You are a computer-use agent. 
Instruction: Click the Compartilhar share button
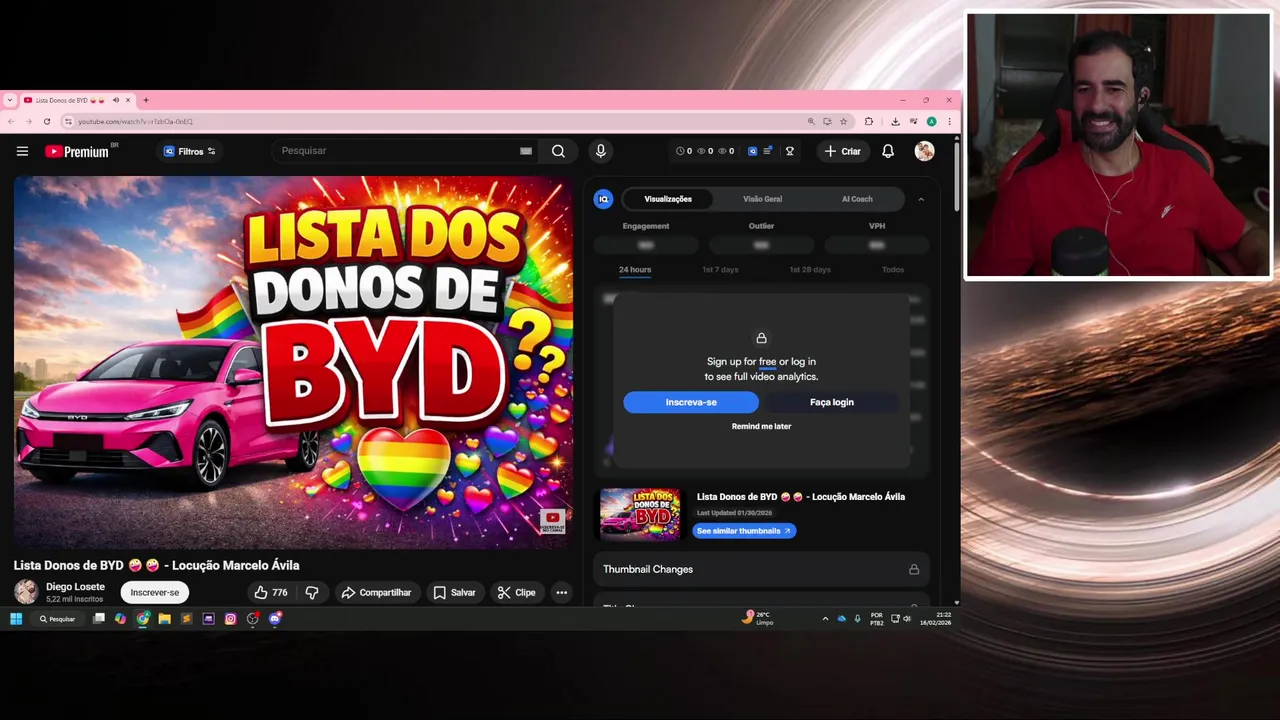click(x=376, y=592)
